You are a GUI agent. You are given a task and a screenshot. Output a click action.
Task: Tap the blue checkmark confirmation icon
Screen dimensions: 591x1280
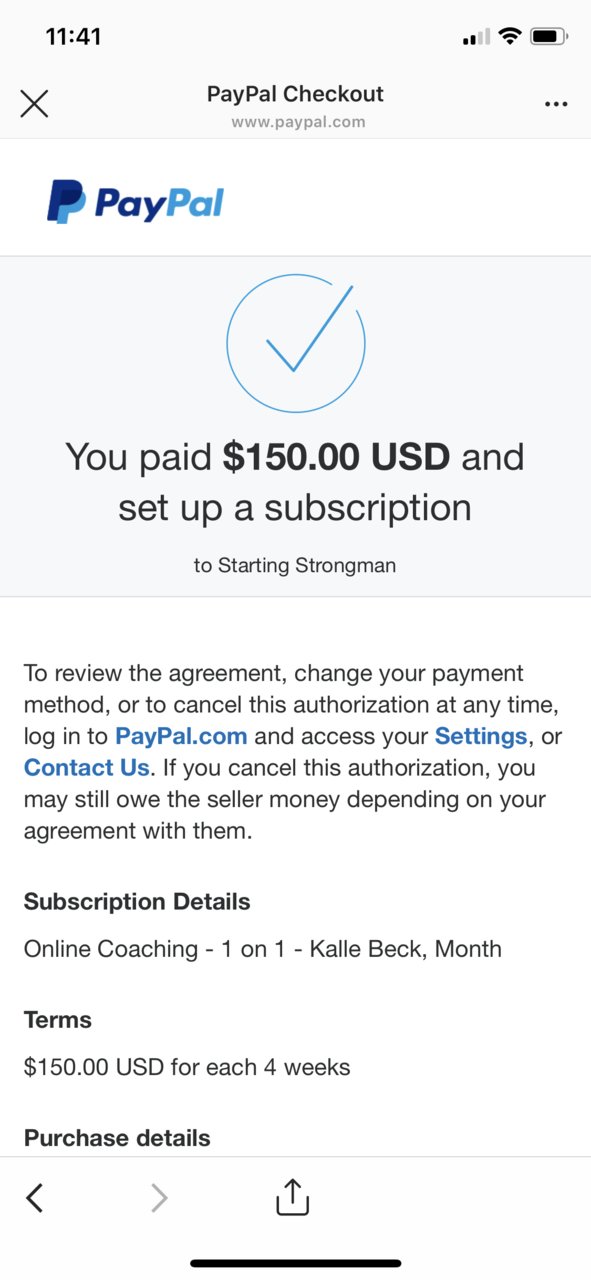(x=296, y=343)
